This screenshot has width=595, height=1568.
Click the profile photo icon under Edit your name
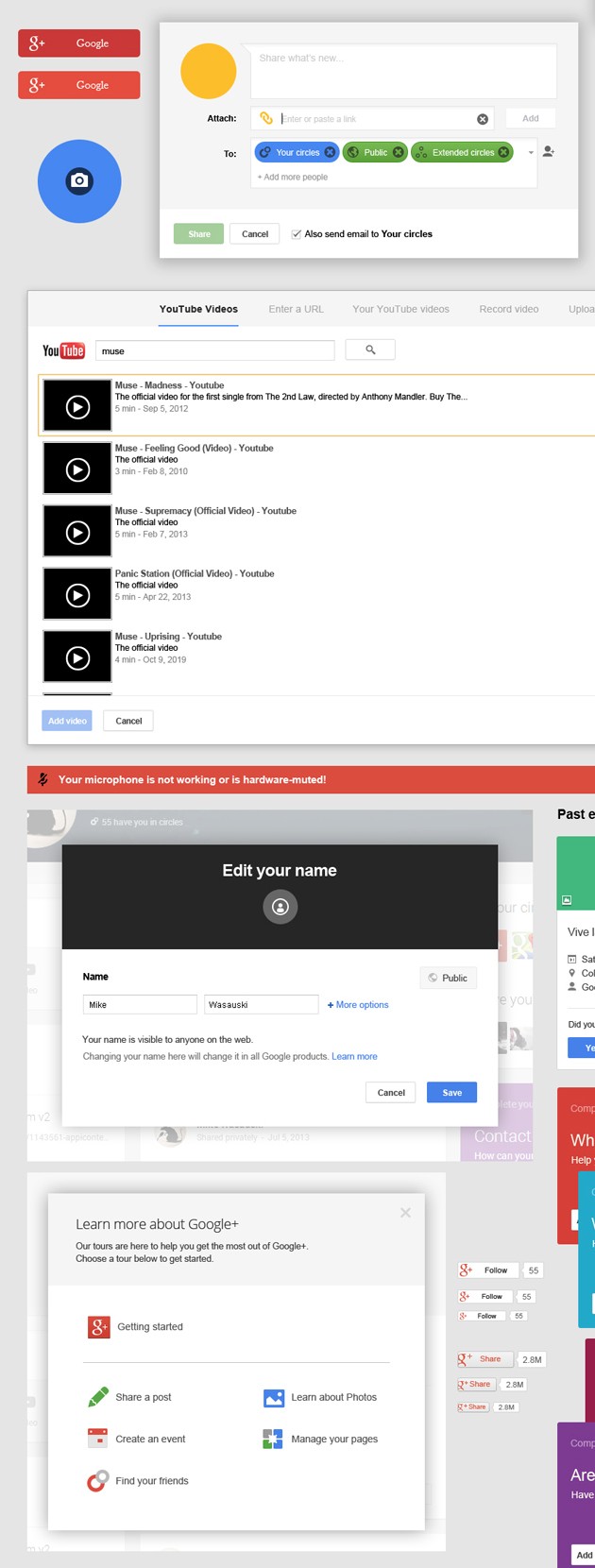click(280, 907)
